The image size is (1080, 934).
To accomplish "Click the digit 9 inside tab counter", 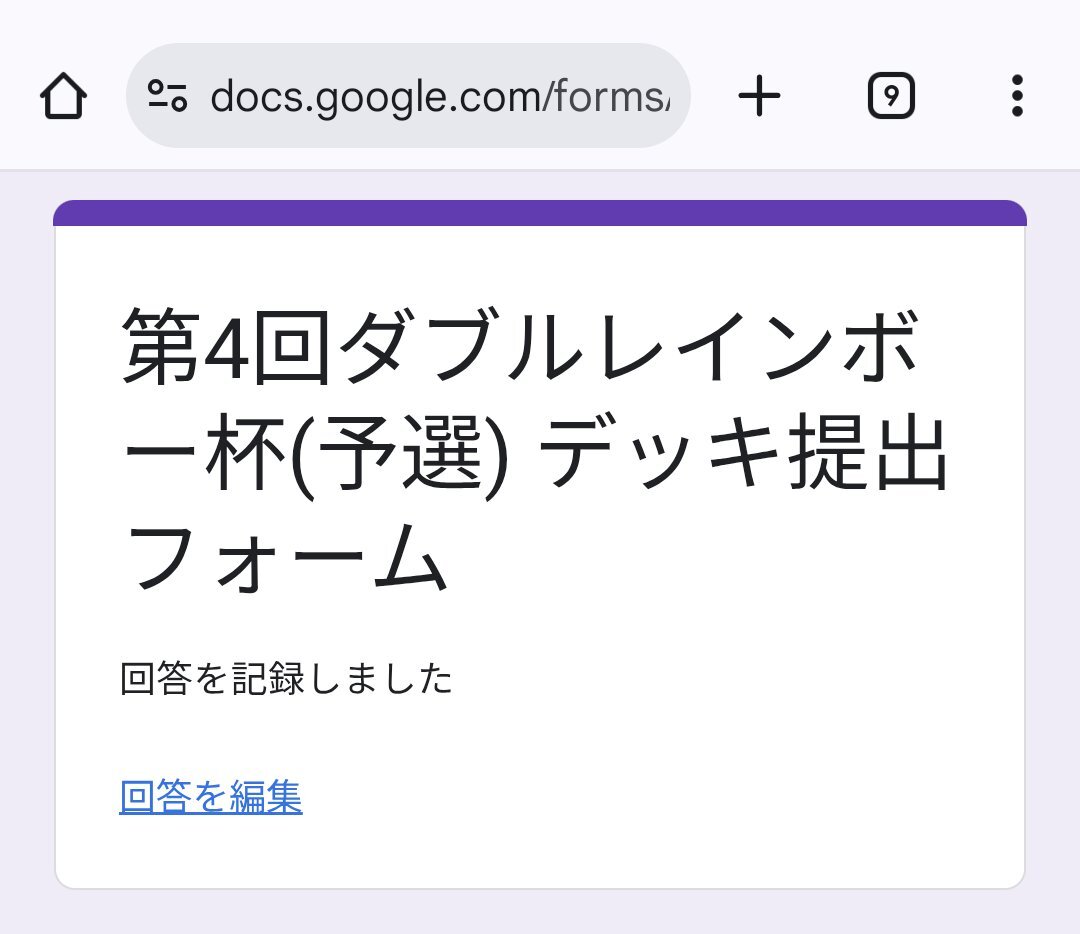I will 891,96.
